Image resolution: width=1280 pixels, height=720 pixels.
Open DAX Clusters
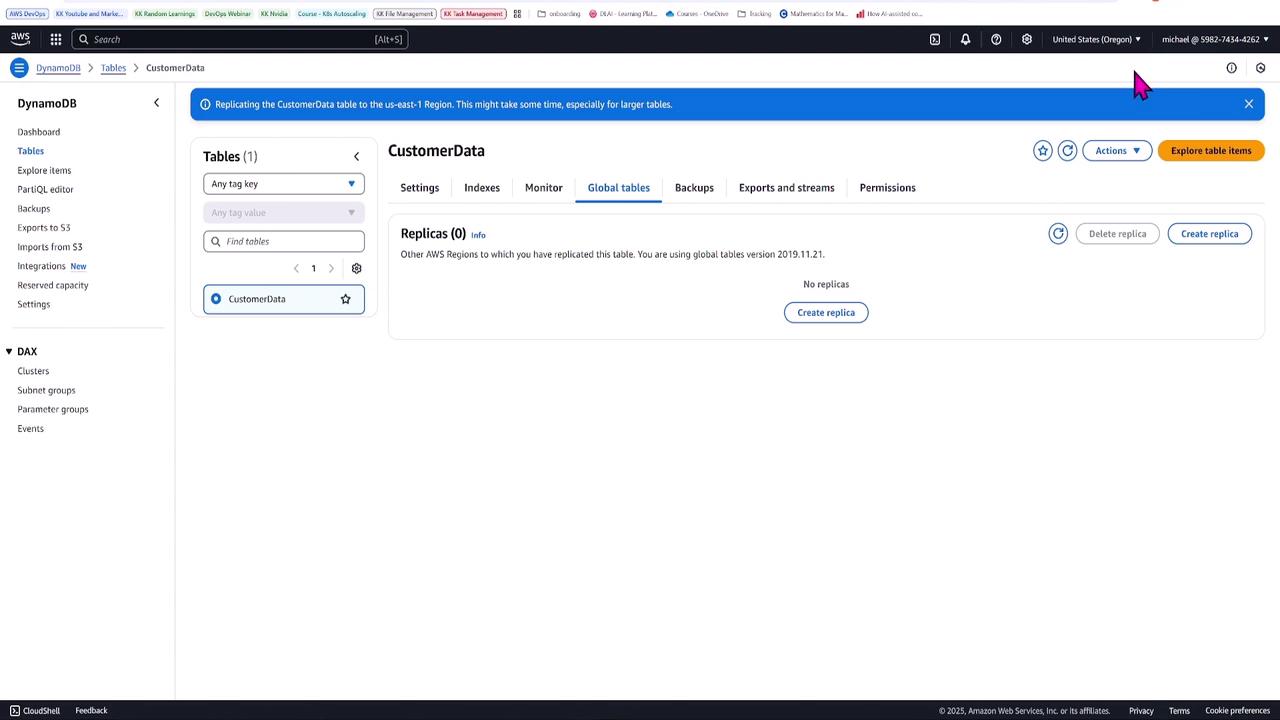coord(33,371)
